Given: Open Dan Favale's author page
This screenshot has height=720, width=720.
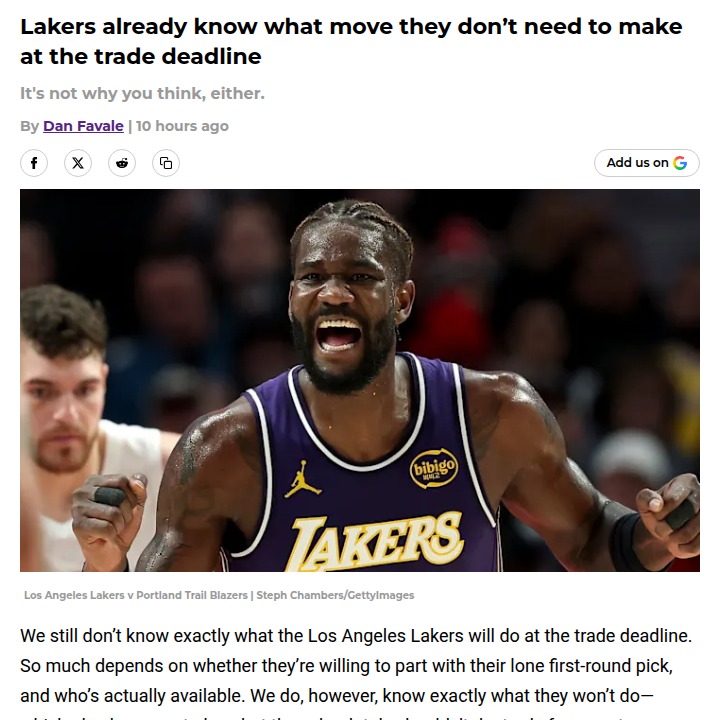Looking at the screenshot, I should [83, 126].
